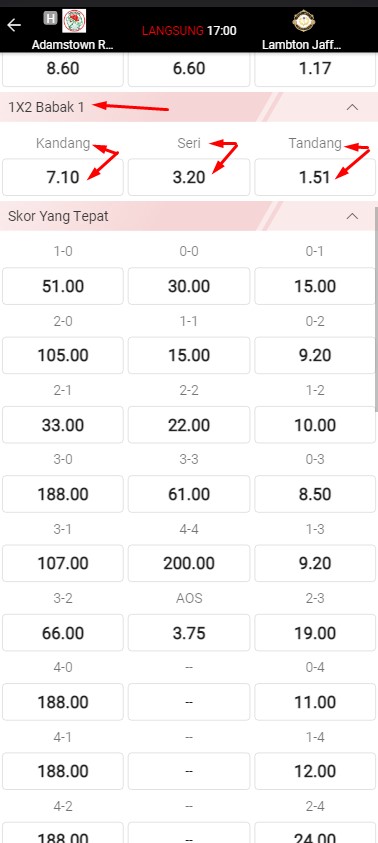The image size is (378, 843).
Task: Pick correct score 4-4 at 200.00
Action: 189,563
